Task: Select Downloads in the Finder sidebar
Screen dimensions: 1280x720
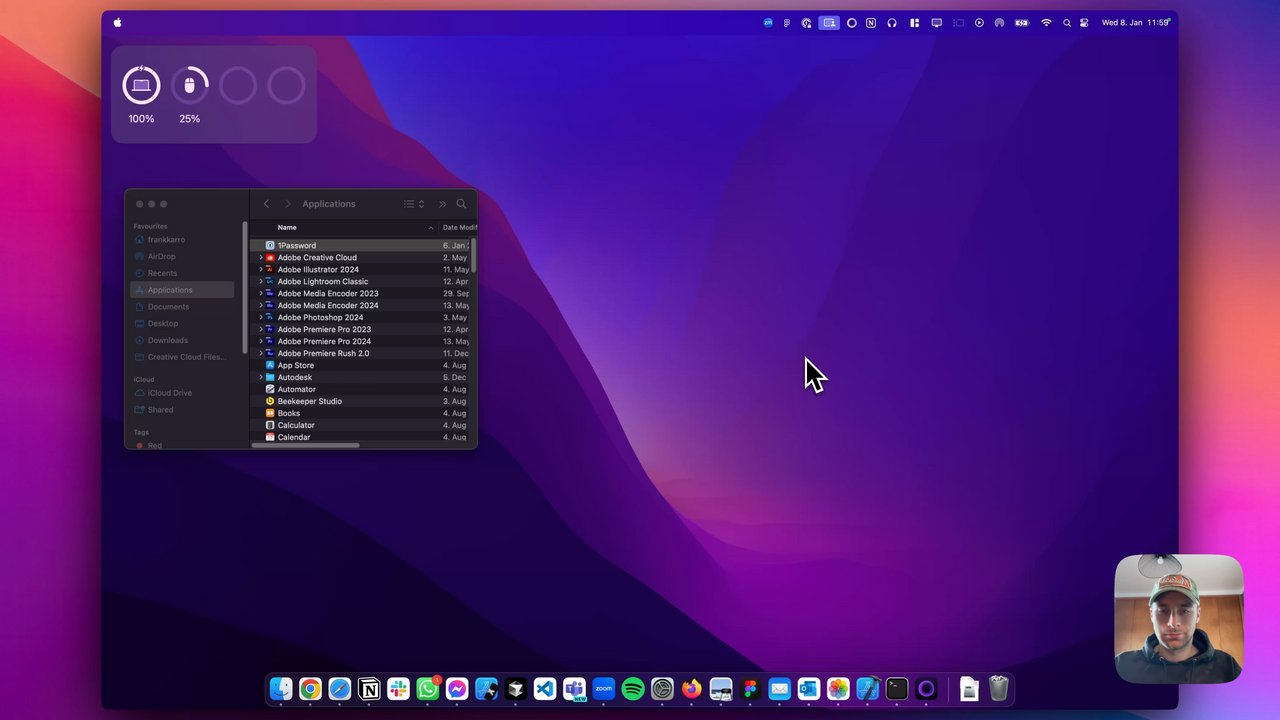Action: point(167,340)
